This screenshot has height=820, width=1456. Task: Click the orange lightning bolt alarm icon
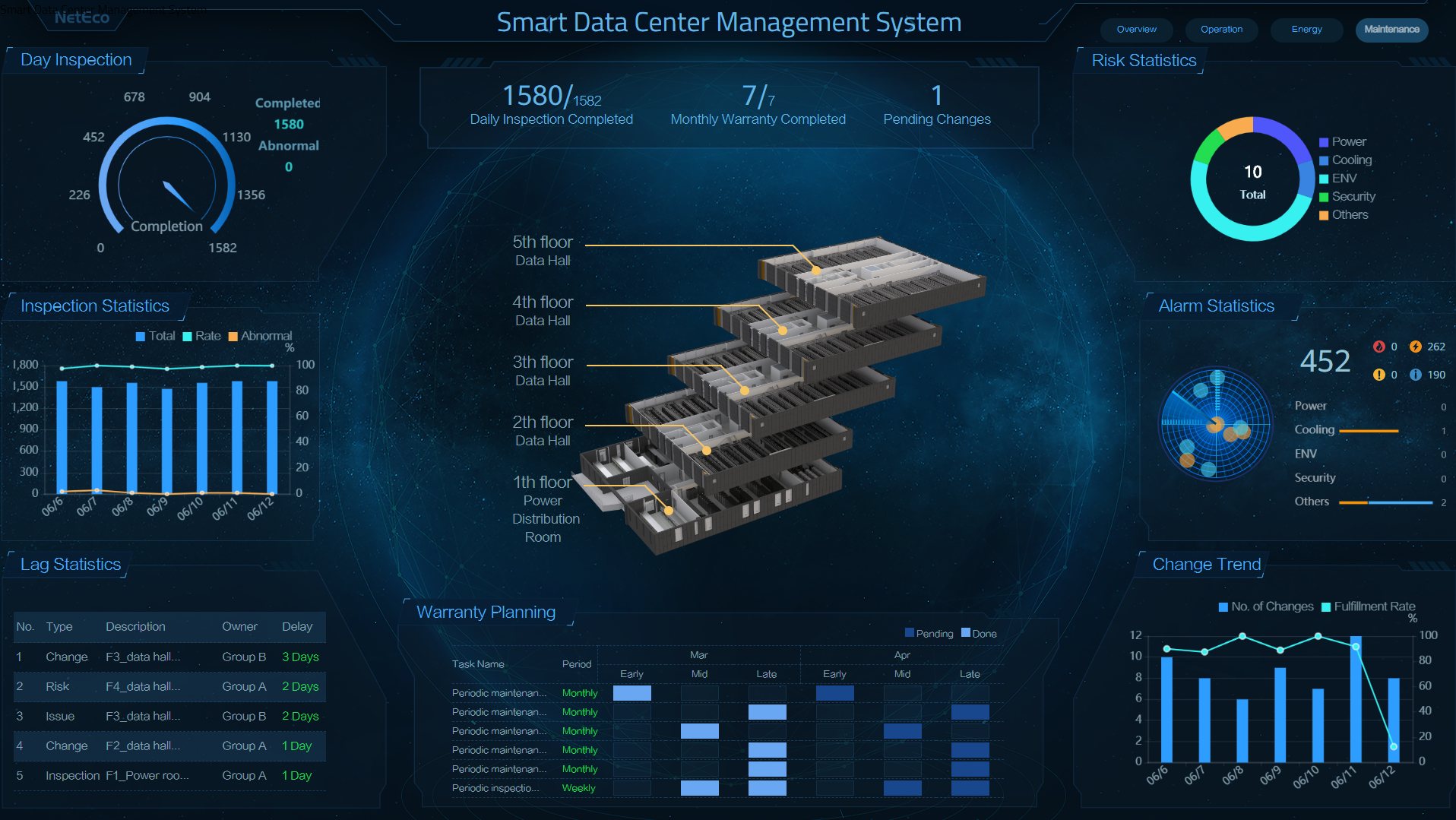coord(1415,347)
